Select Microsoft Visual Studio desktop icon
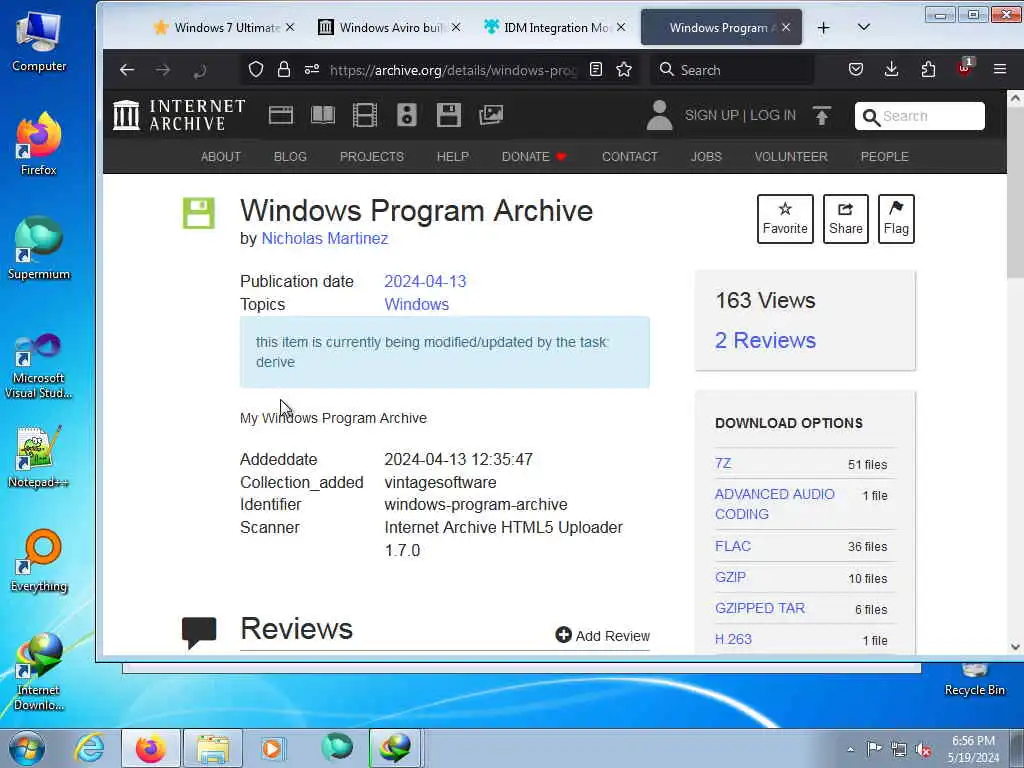This screenshot has height=768, width=1024. [39, 366]
